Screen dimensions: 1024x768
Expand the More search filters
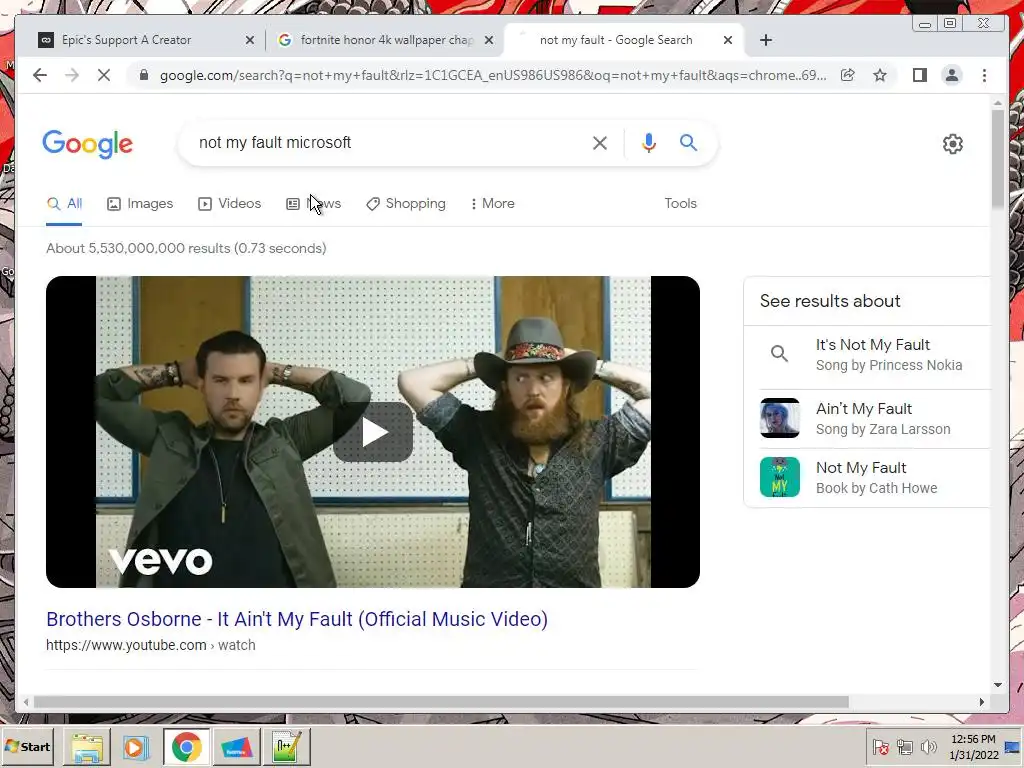click(x=492, y=204)
